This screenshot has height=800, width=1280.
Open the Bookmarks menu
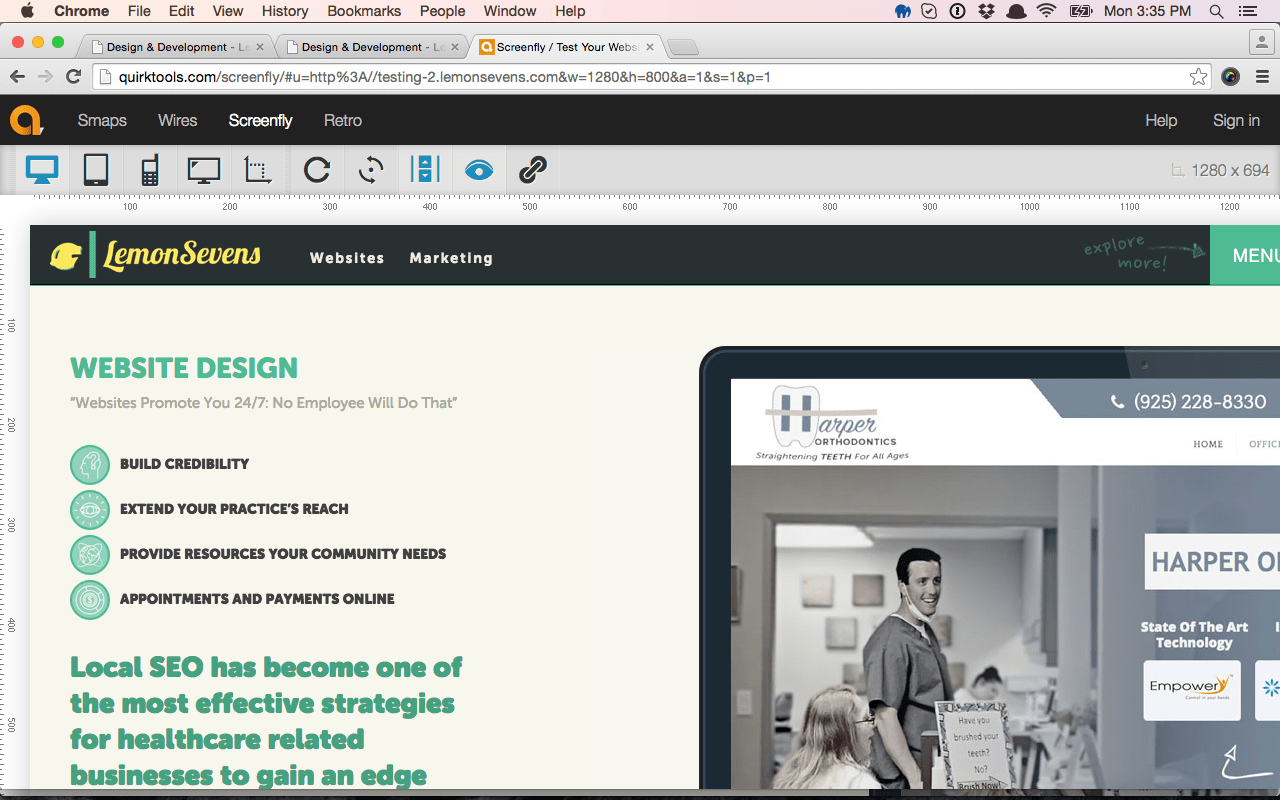(x=363, y=11)
